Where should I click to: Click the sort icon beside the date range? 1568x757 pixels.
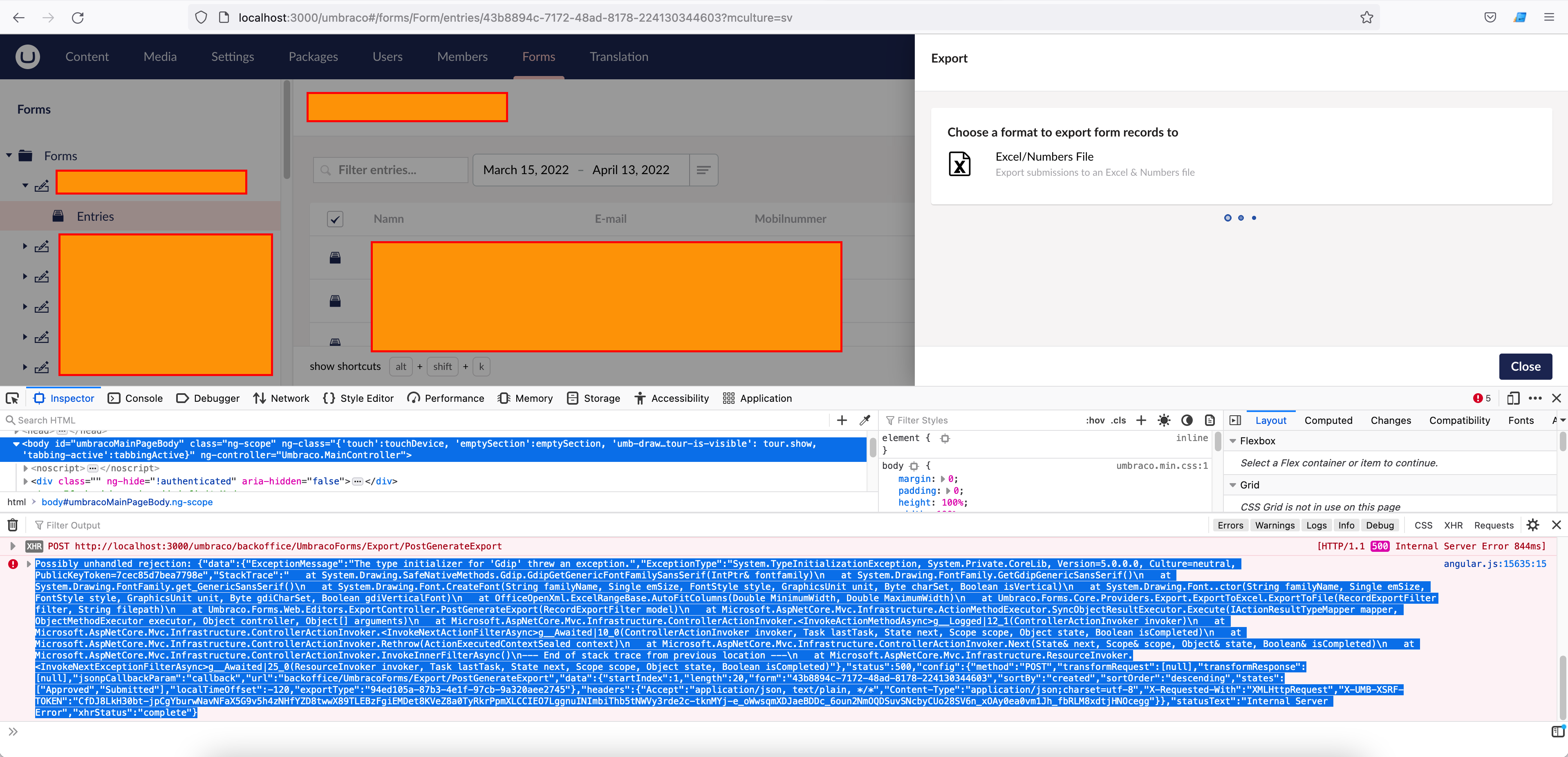(703, 170)
